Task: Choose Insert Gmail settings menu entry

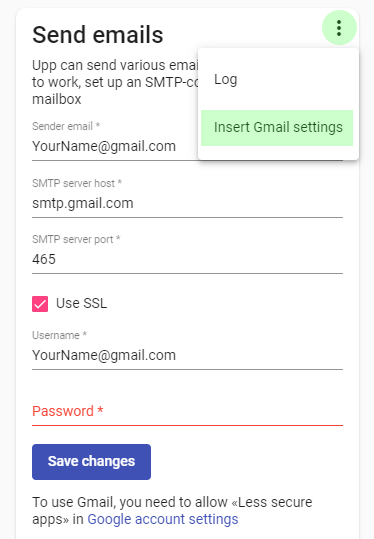Action: 277,128
